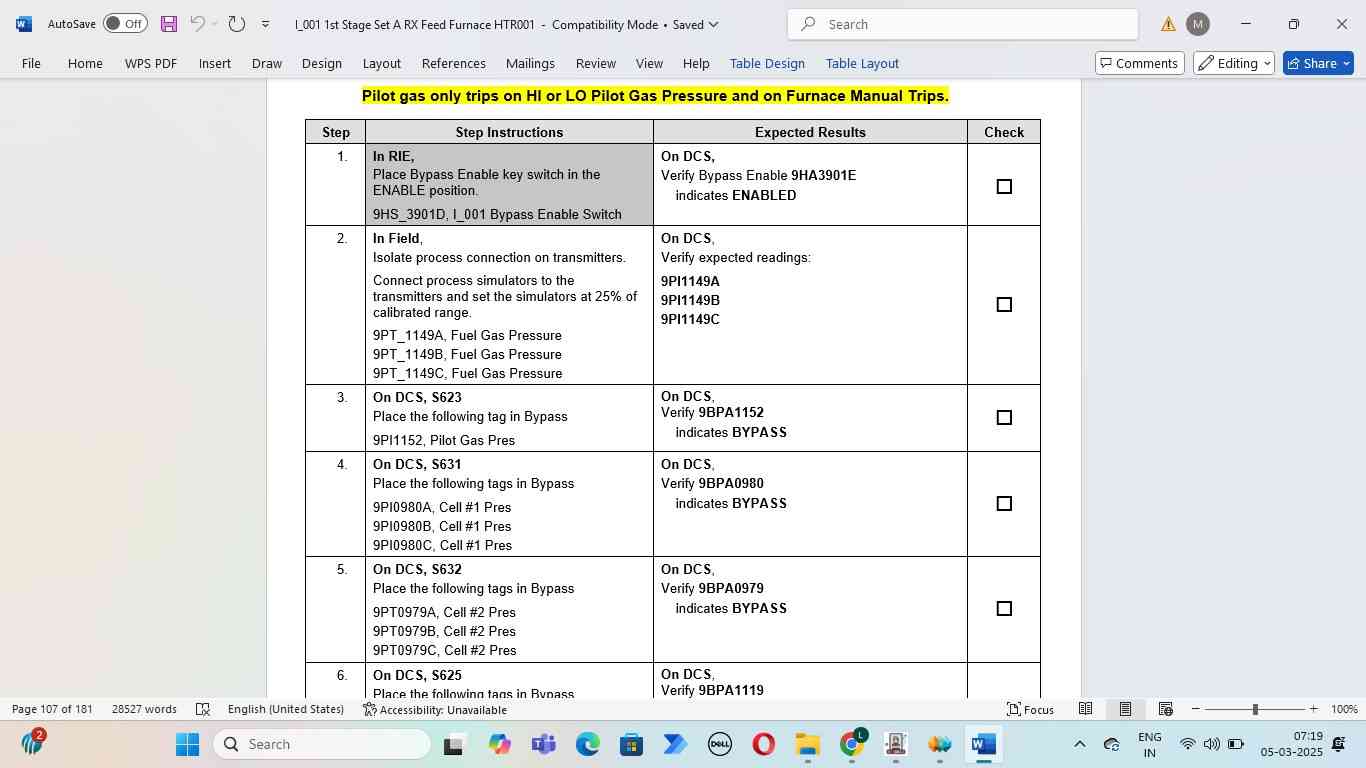Switch to Read Mode view
This screenshot has height=768, width=1366.
pyautogui.click(x=1085, y=709)
